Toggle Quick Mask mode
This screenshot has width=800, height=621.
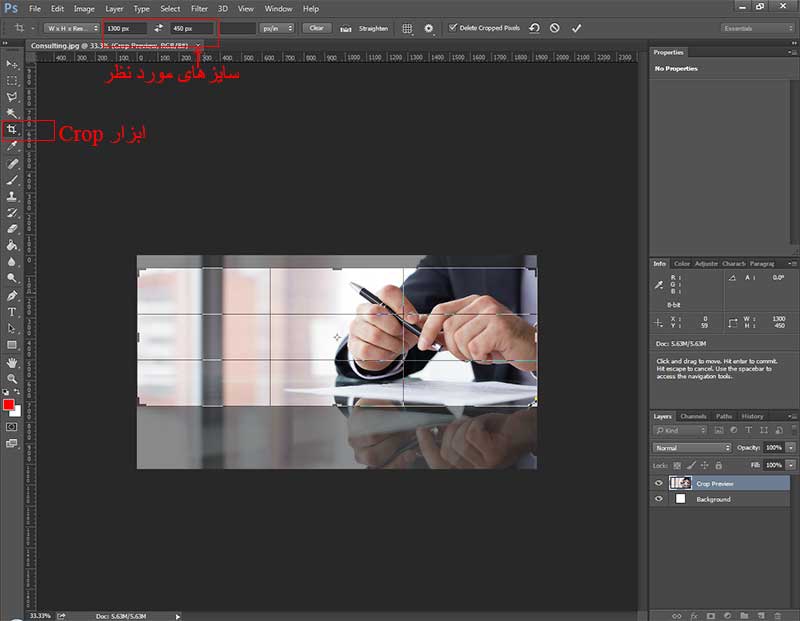[12, 427]
